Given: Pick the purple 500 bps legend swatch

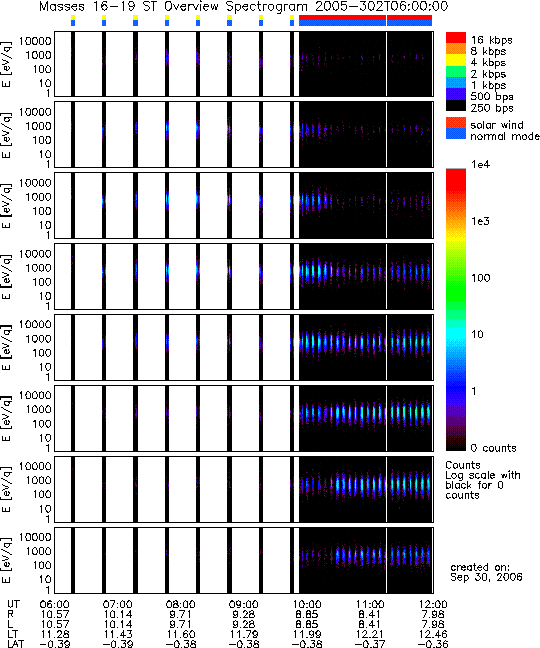Looking at the screenshot, I should [x=456, y=94].
